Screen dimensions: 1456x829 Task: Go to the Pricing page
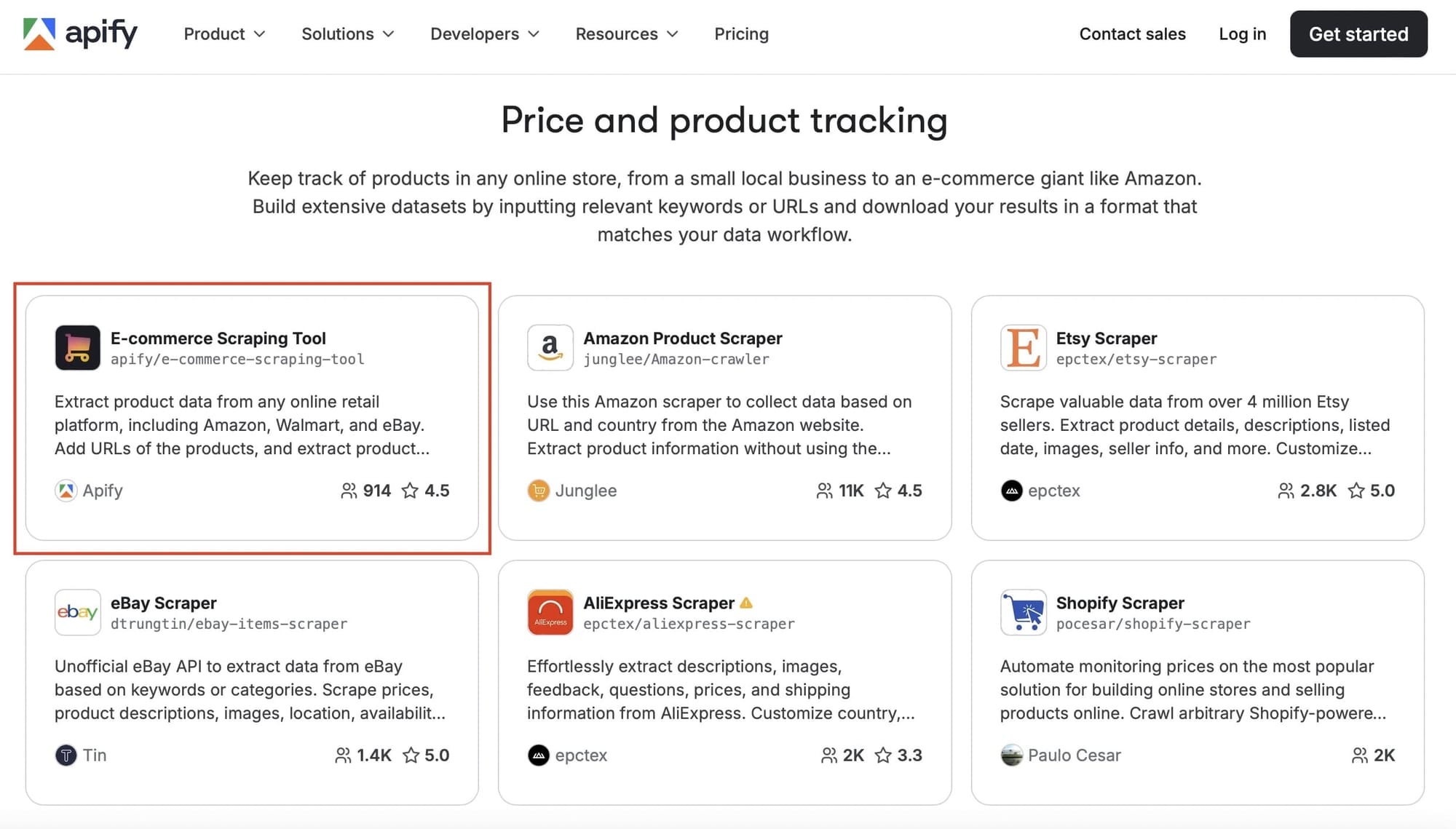point(741,34)
